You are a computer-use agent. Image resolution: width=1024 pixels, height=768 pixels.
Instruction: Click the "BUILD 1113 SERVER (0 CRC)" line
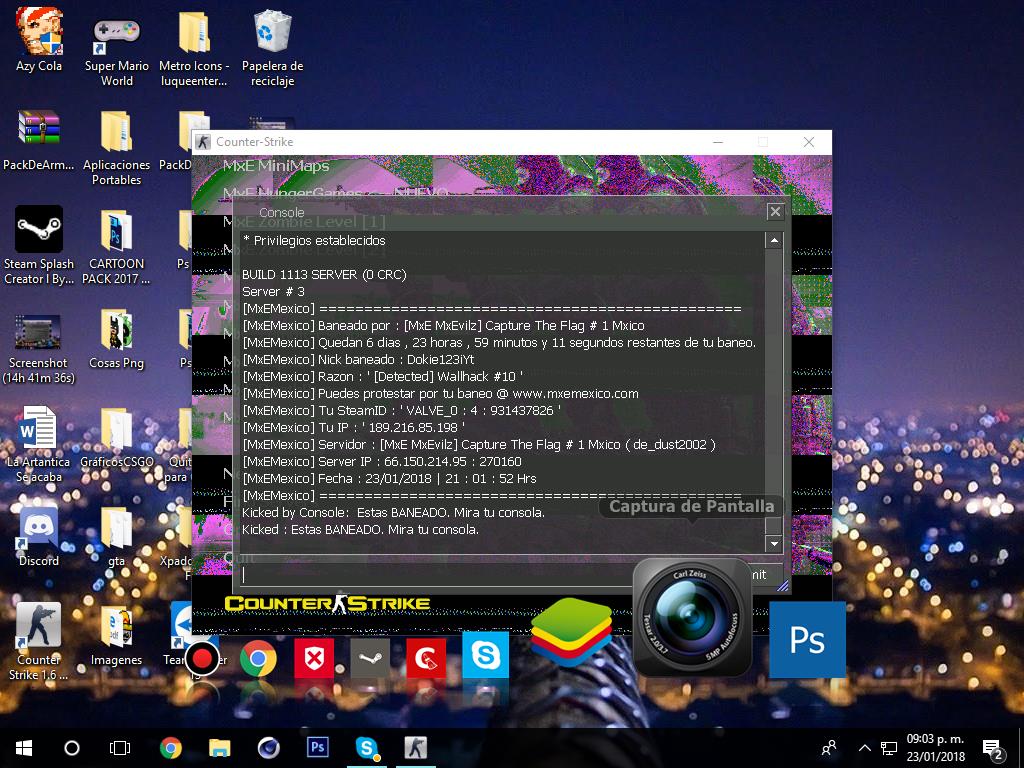tap(324, 274)
